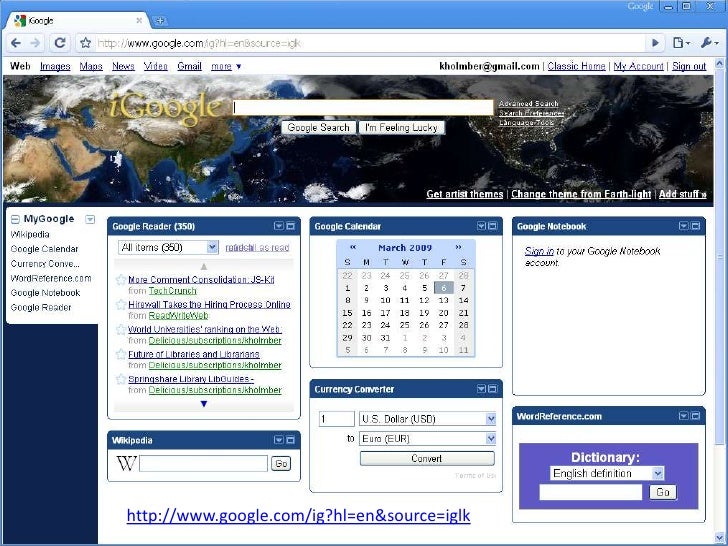
Task: Maximize the Google Notebook gadget
Action: click(x=696, y=226)
